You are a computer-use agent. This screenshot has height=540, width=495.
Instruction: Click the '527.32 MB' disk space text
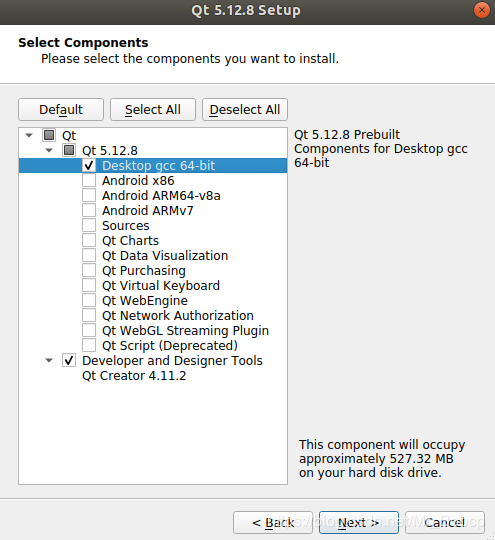[422, 459]
